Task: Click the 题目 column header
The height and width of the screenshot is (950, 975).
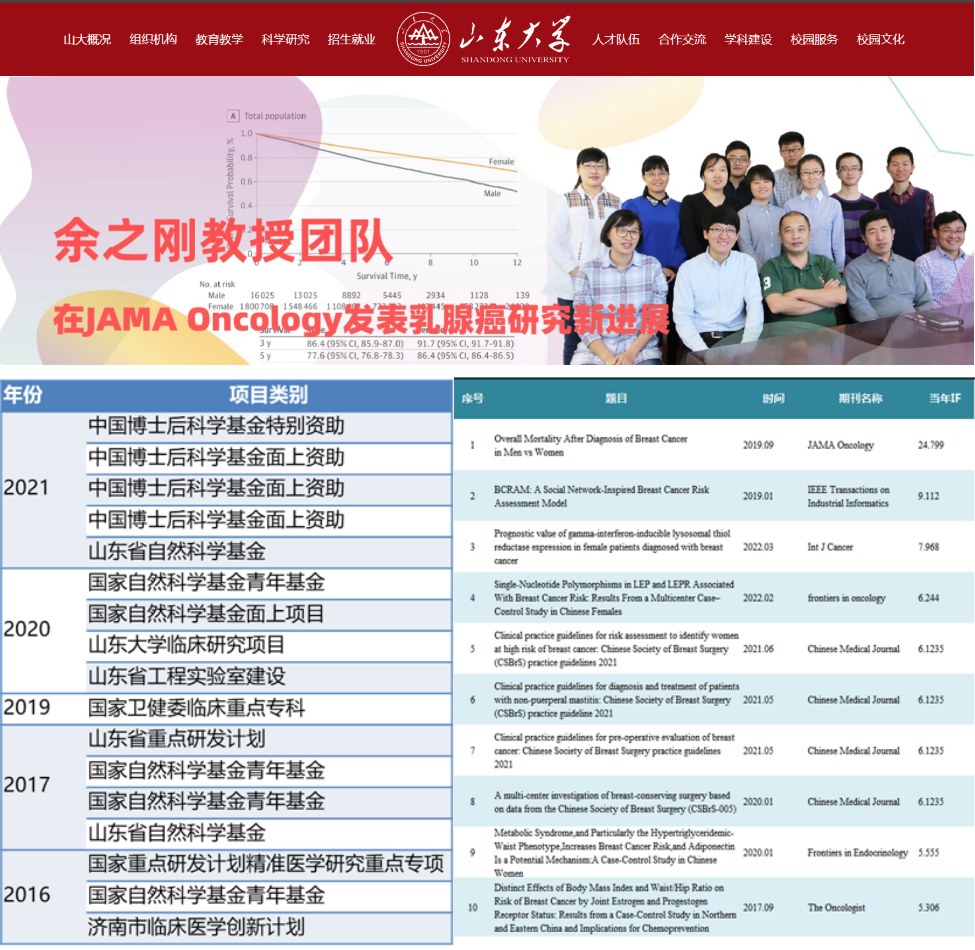Action: pos(616,399)
